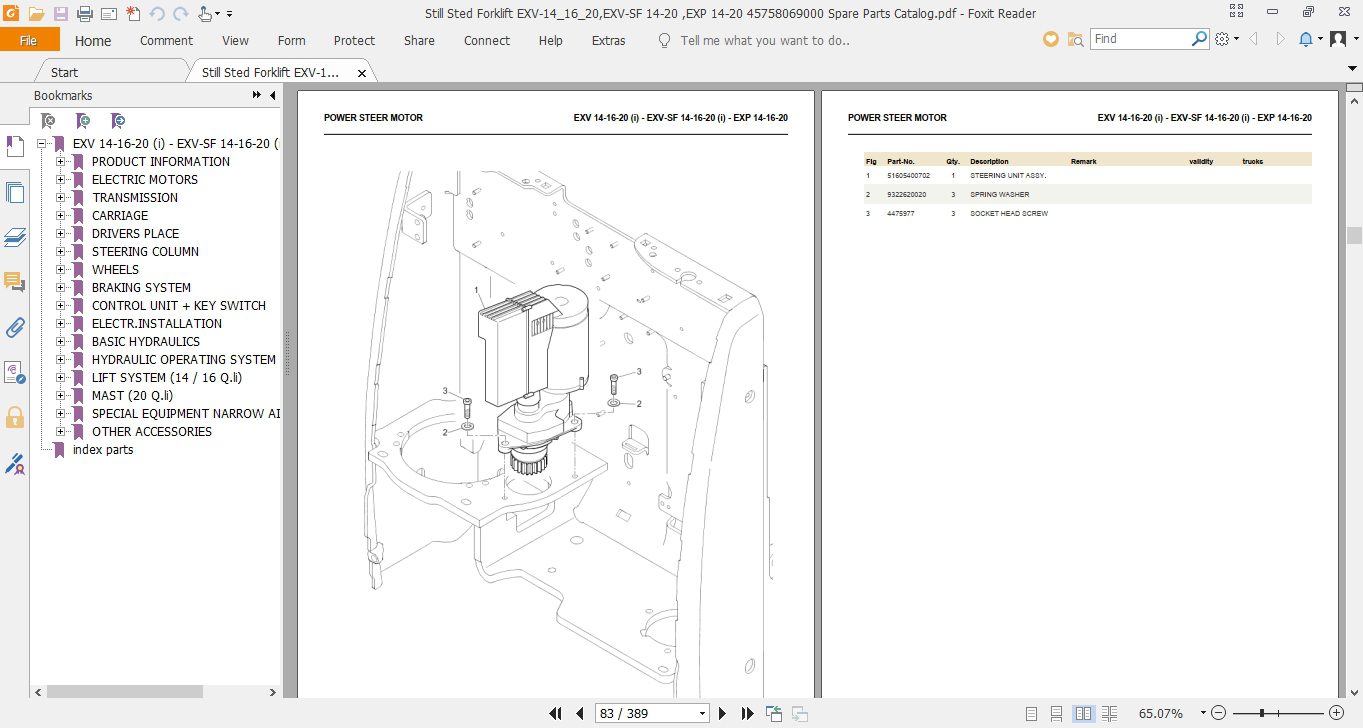The image size is (1363, 728).
Task: Email the document via the envelope icon
Action: (x=108, y=14)
